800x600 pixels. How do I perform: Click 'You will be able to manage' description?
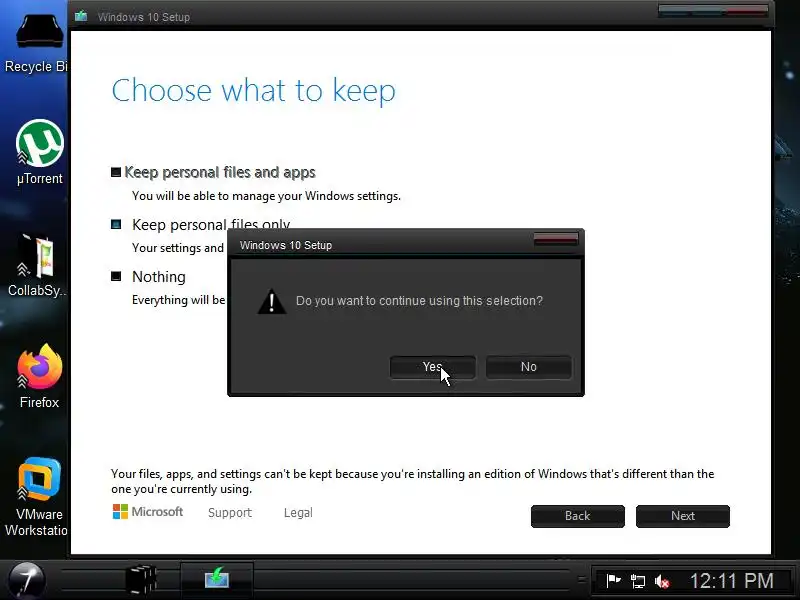click(x=266, y=196)
